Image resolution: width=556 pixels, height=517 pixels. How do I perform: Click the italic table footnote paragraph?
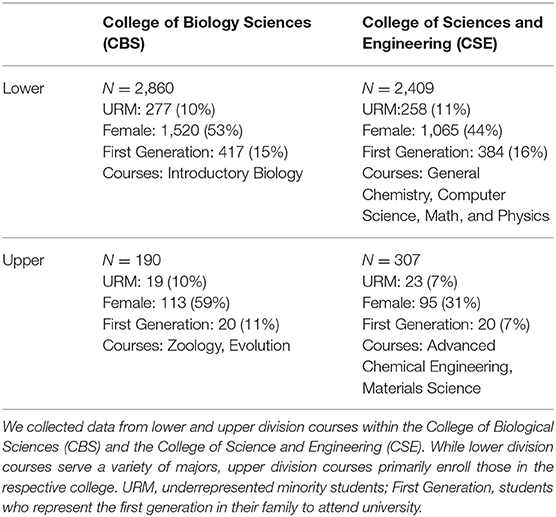[278, 467]
